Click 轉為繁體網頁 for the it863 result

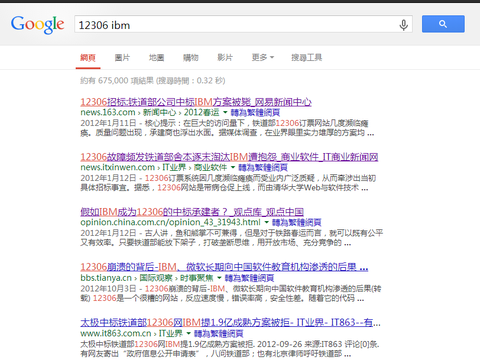[x=219, y=333]
